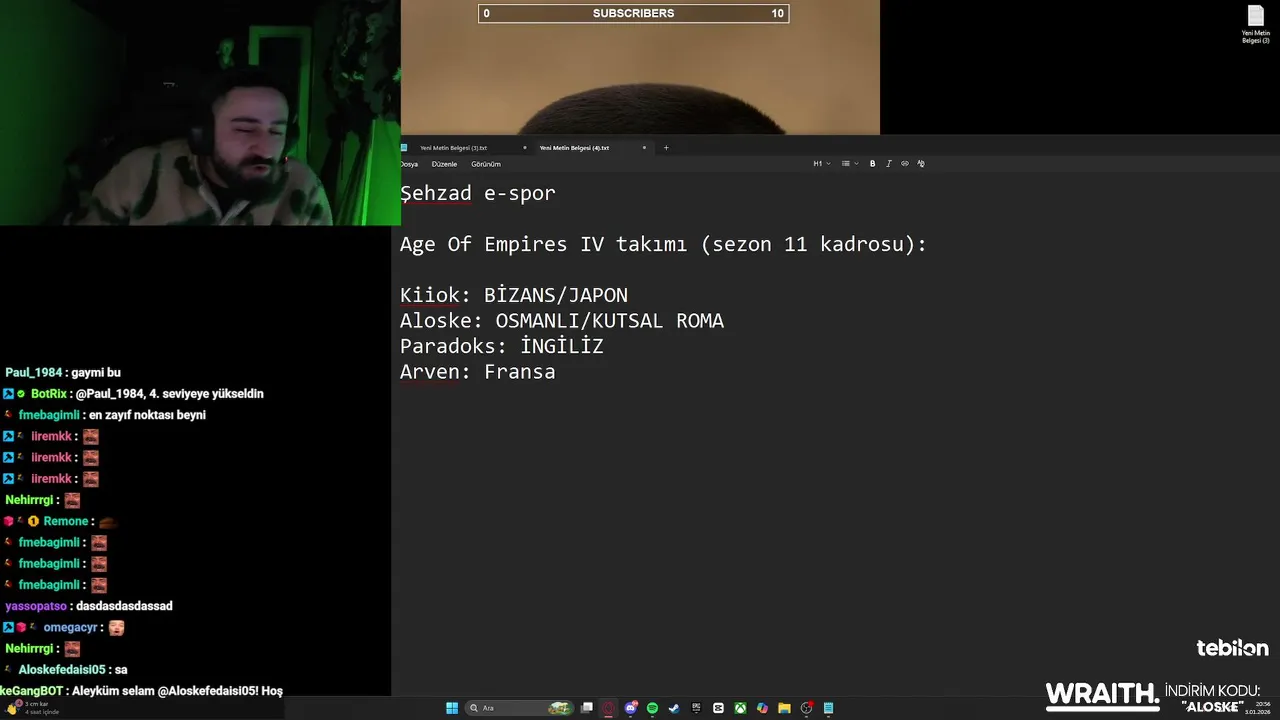The width and height of the screenshot is (1280, 720).
Task: Open Discord from the taskbar
Action: [x=631, y=708]
